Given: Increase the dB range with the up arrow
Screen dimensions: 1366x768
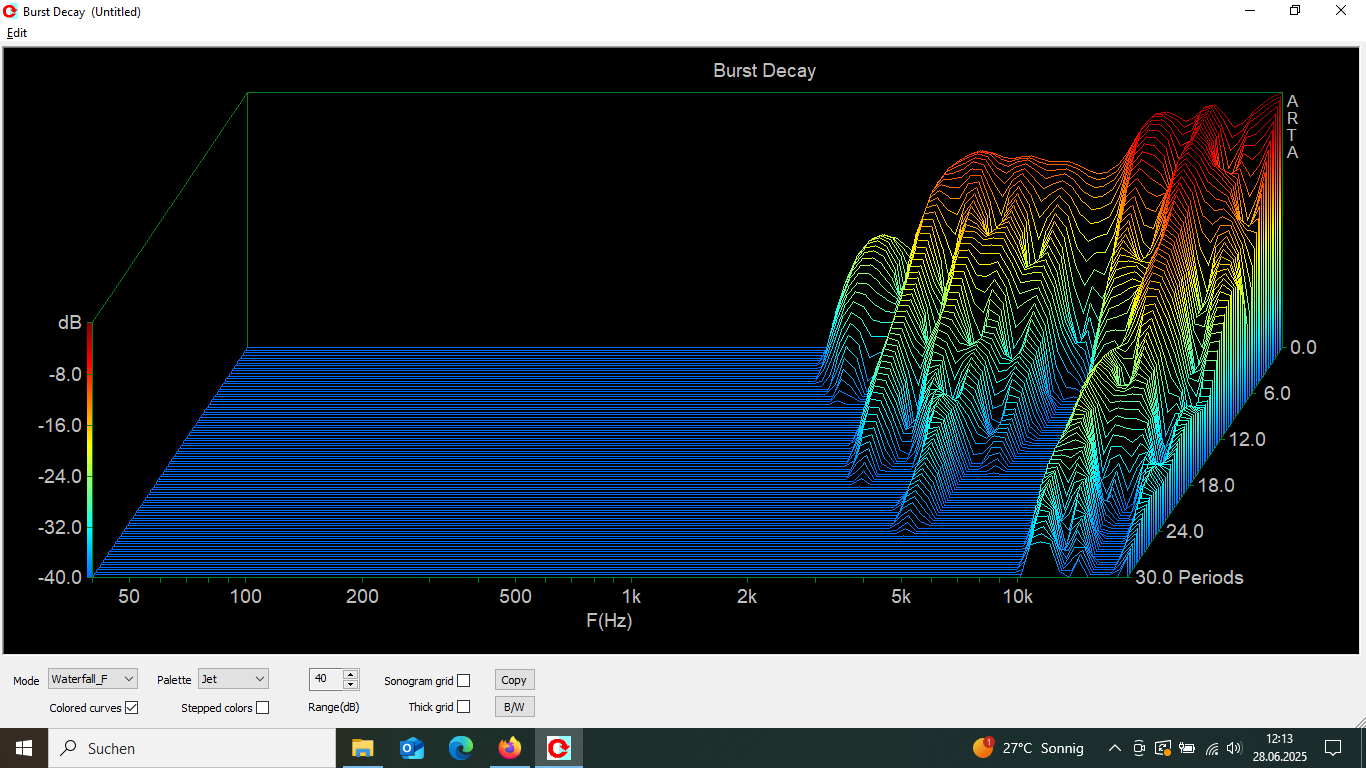Looking at the screenshot, I should [350, 674].
